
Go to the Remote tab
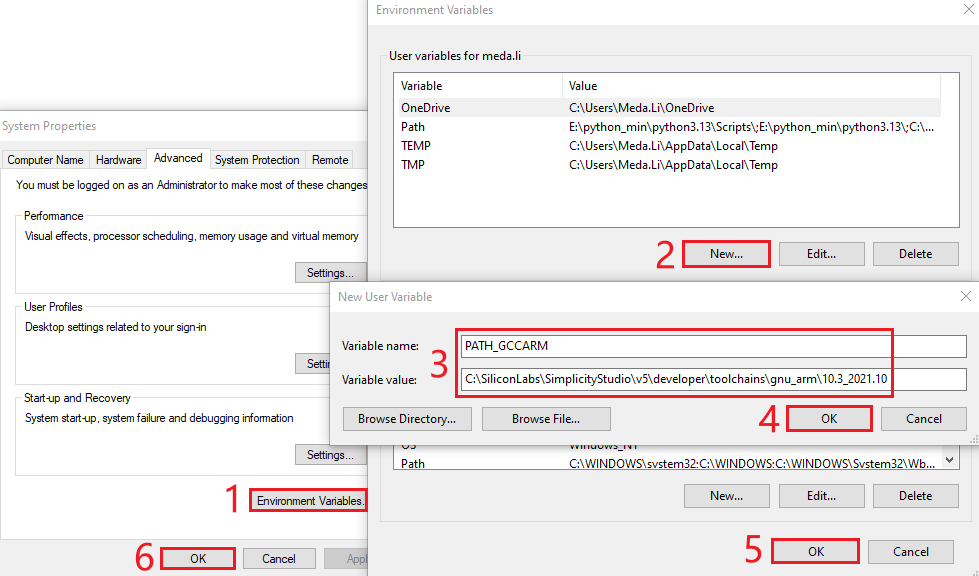[330, 160]
